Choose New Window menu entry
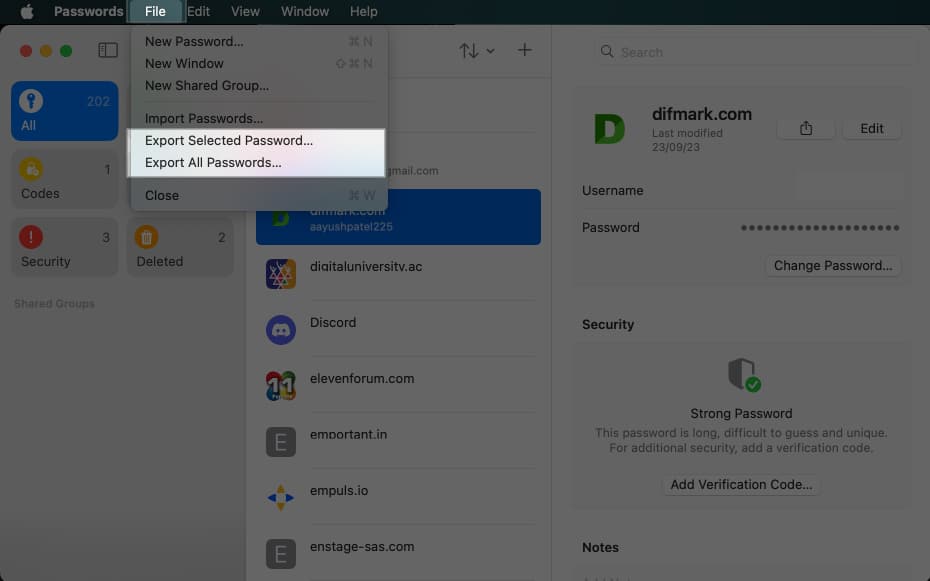Image resolution: width=930 pixels, height=581 pixels. (259, 63)
